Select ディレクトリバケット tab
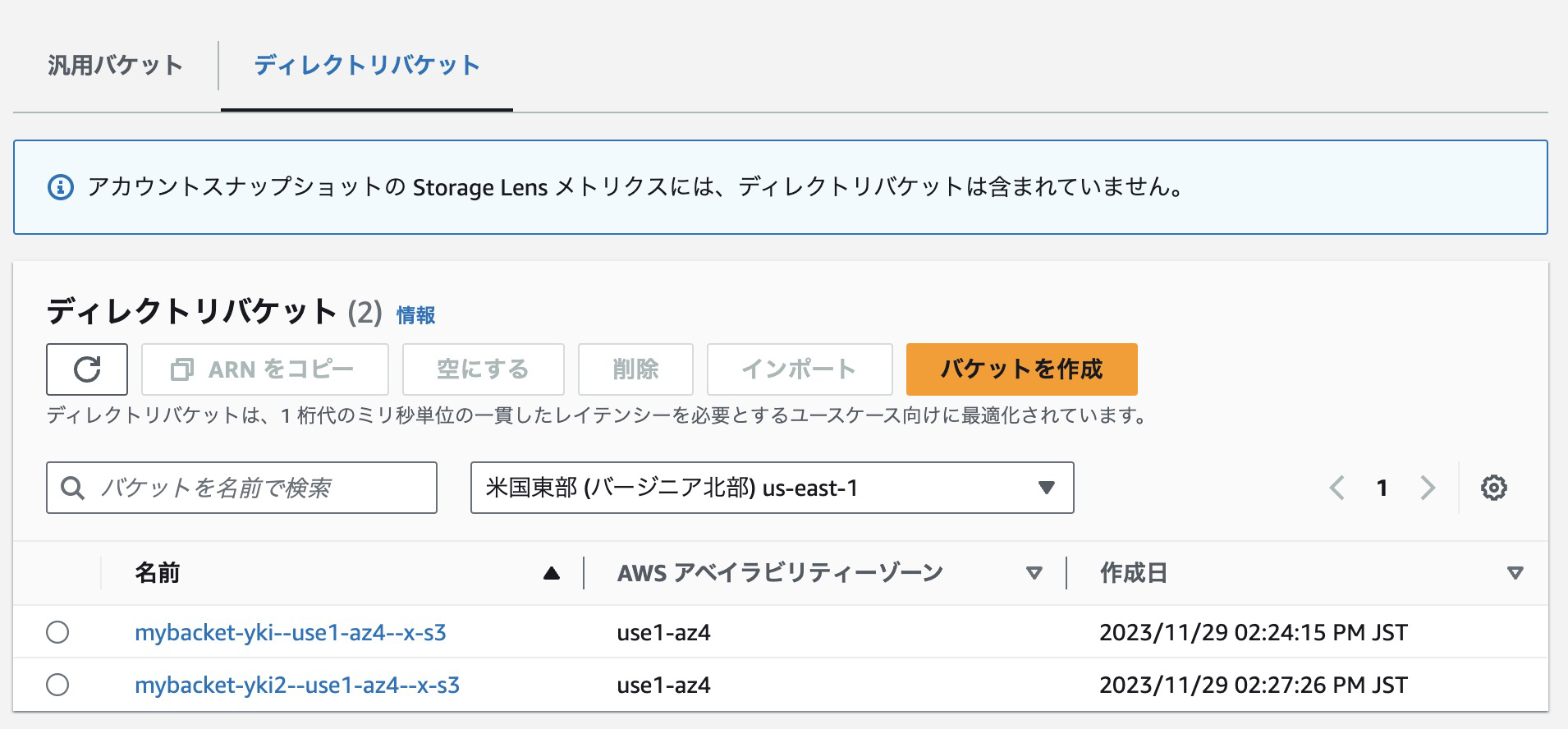The image size is (1568, 729). (x=366, y=65)
